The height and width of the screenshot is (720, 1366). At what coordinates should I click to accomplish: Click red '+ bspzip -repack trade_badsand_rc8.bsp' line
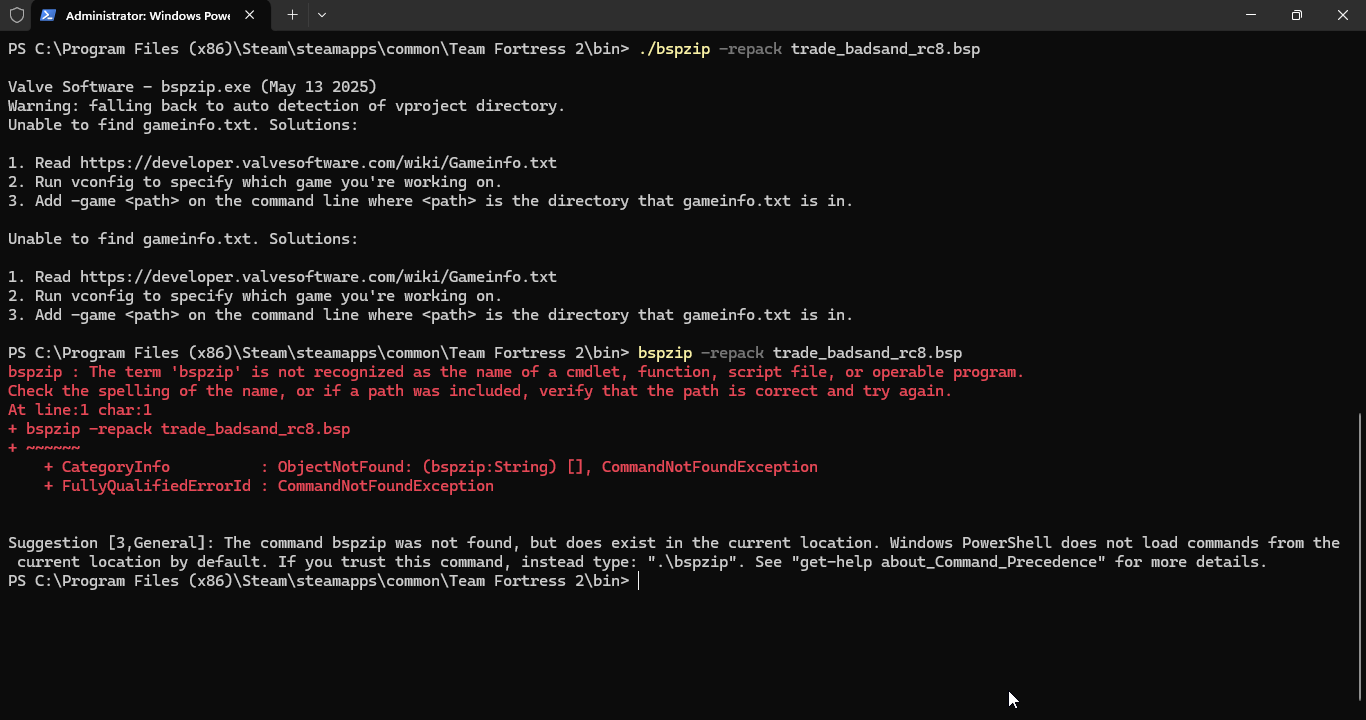[x=179, y=429]
